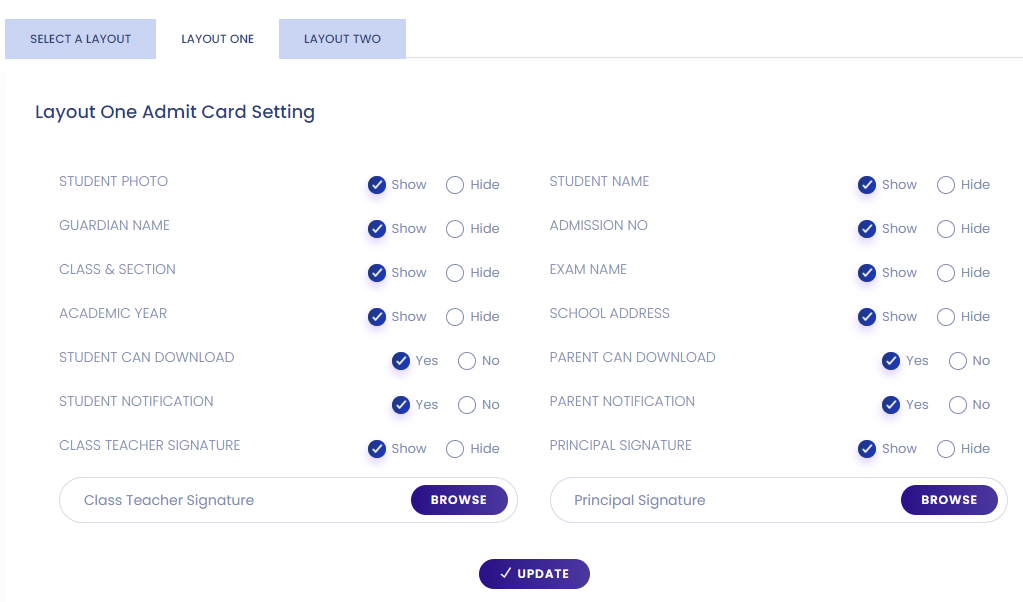Select Hide for Student Photo
This screenshot has height=602, width=1023.
click(x=455, y=185)
